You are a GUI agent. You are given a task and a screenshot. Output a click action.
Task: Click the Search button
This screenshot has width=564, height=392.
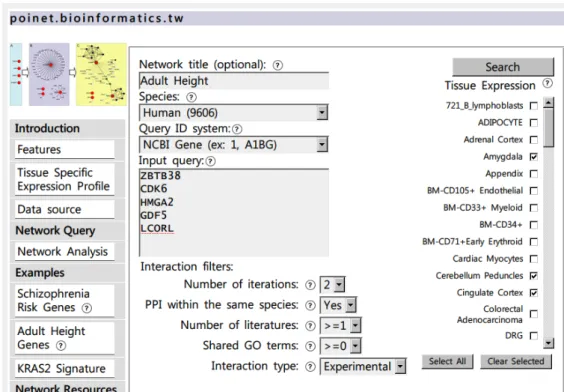(x=503, y=67)
